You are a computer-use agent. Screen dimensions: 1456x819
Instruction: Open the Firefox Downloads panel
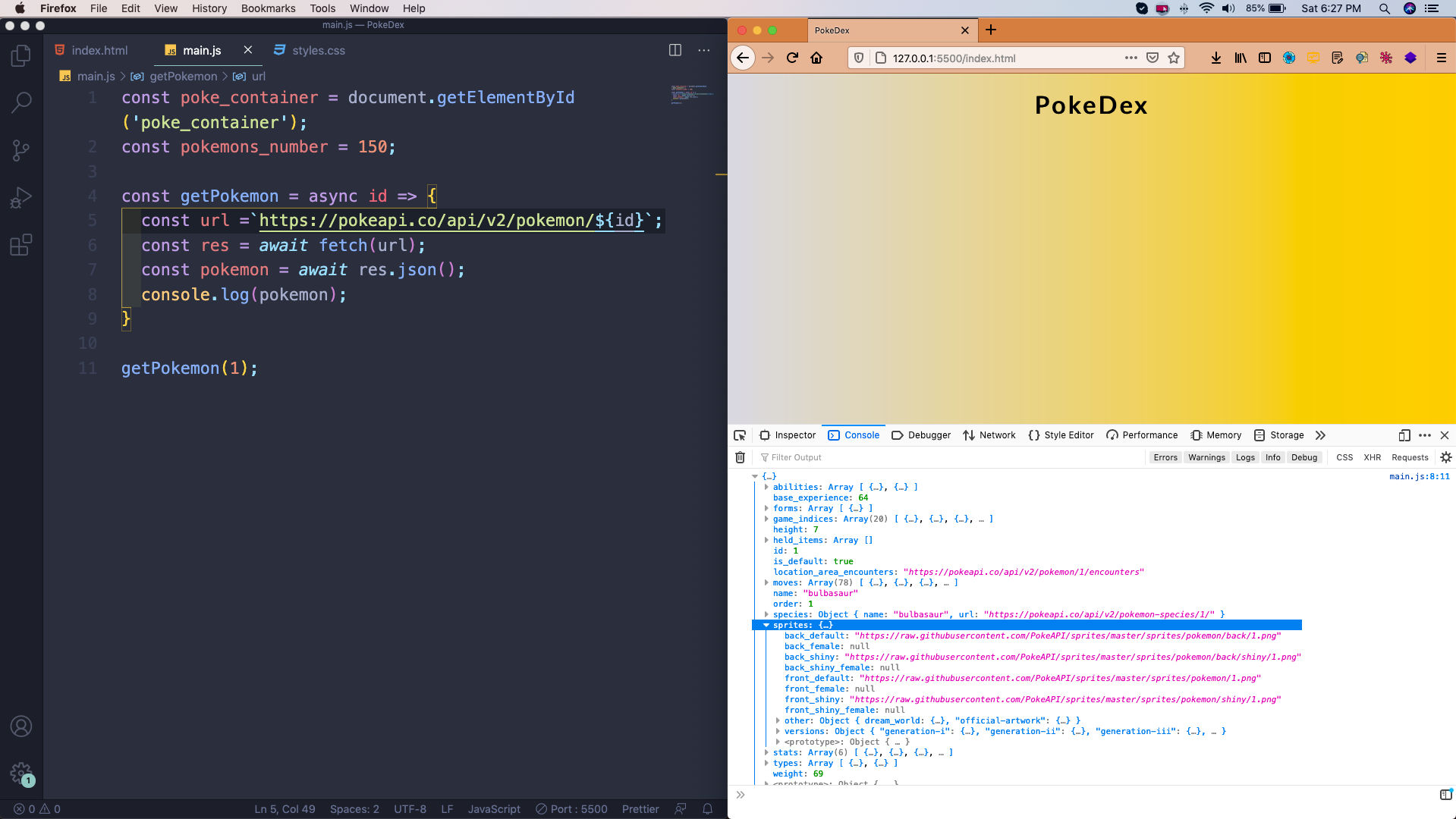[x=1215, y=58]
